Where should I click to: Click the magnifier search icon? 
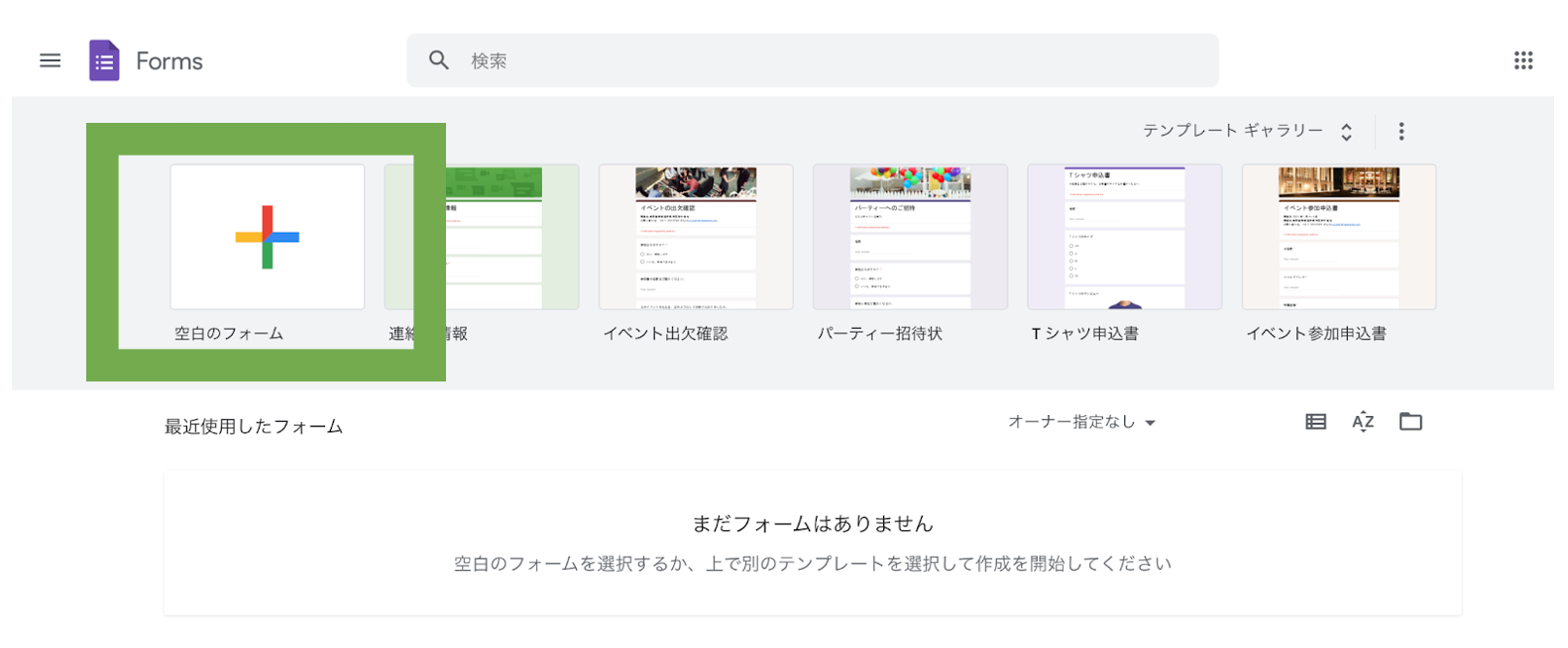point(439,60)
